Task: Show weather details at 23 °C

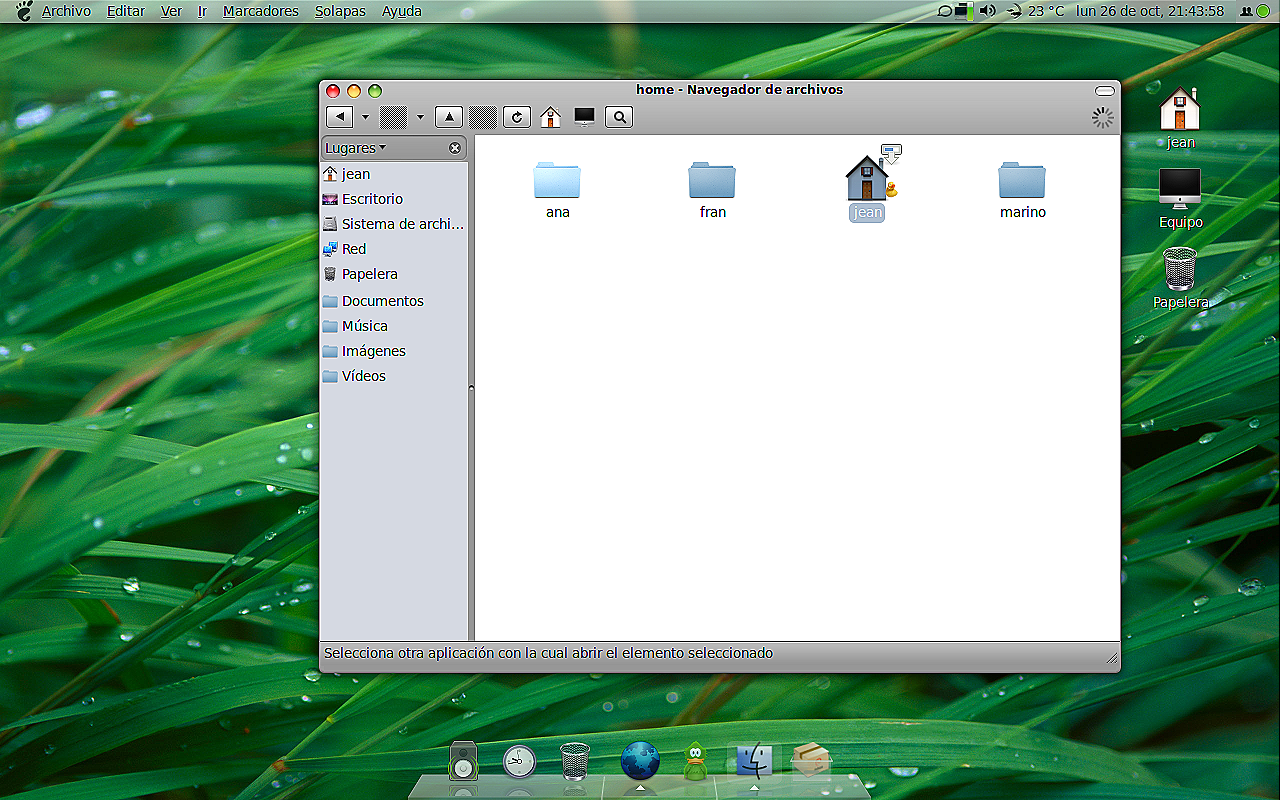Action: pos(1046,11)
